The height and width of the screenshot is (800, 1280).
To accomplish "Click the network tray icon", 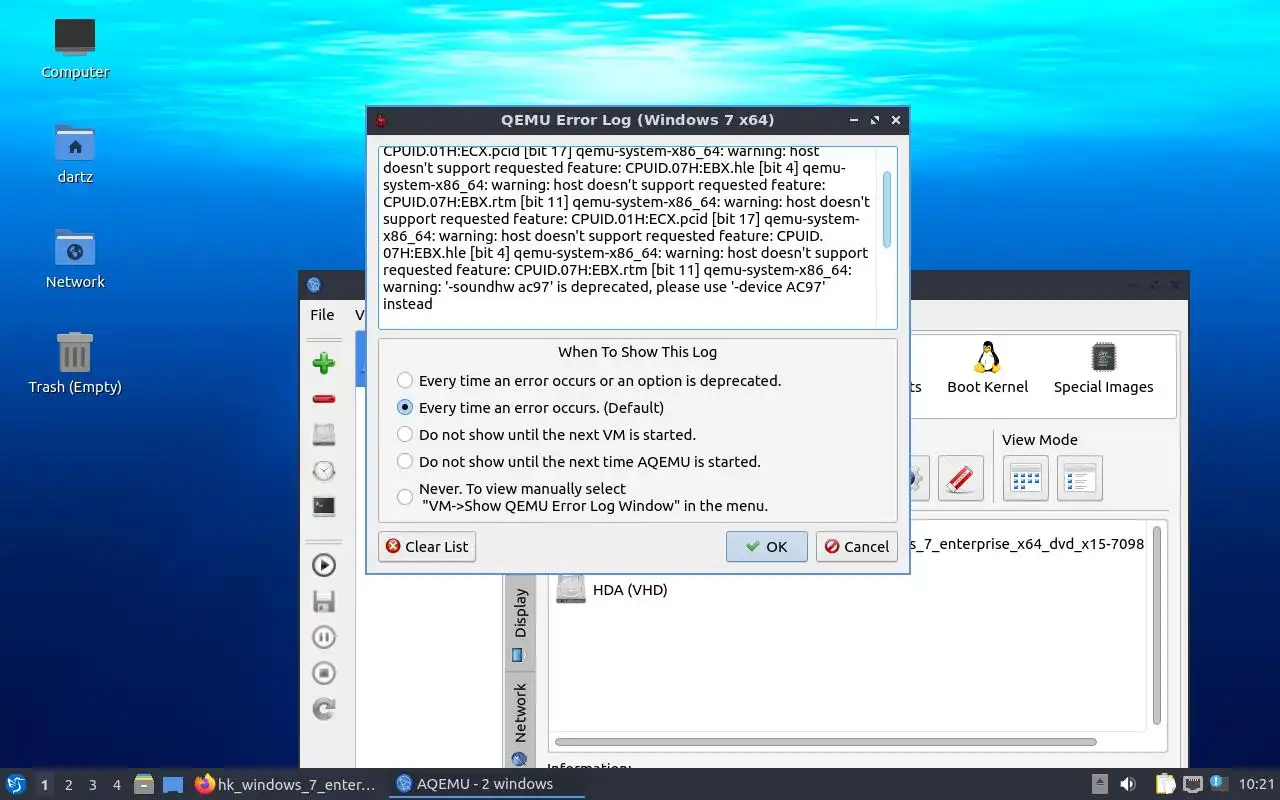I will tap(1192, 784).
